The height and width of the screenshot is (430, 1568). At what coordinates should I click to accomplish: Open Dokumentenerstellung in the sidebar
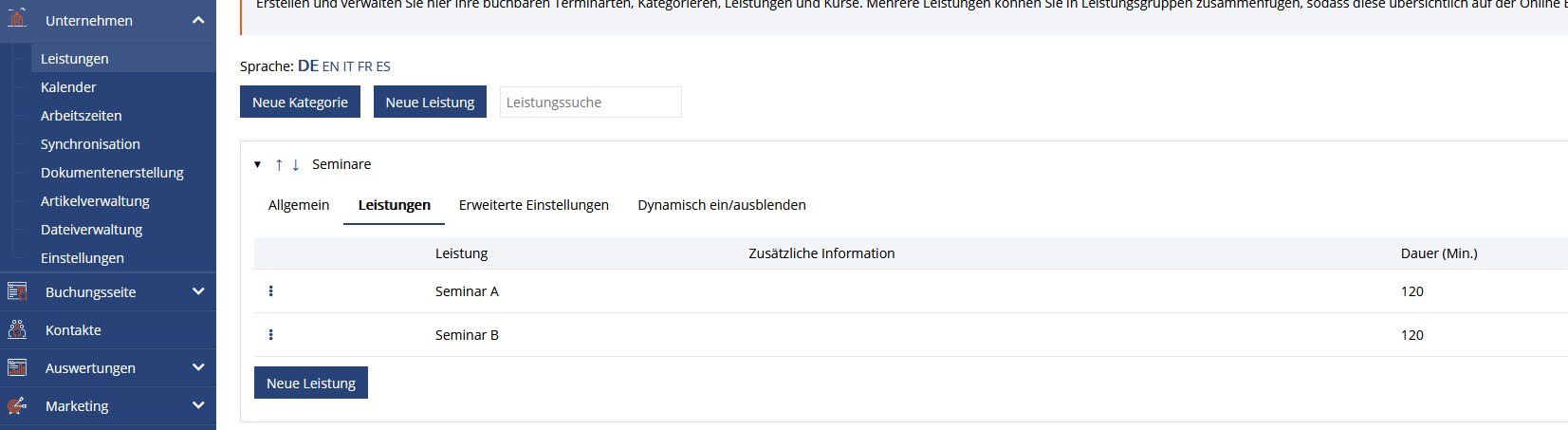point(112,173)
